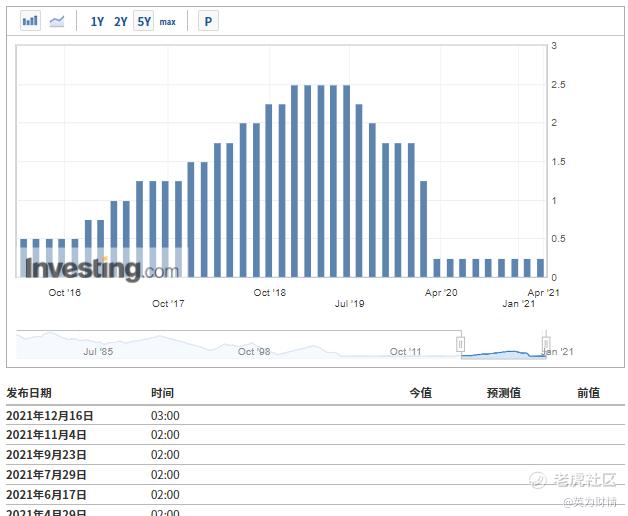Sort by the 发布日期 column header
The width and height of the screenshot is (628, 516).
click(29, 393)
